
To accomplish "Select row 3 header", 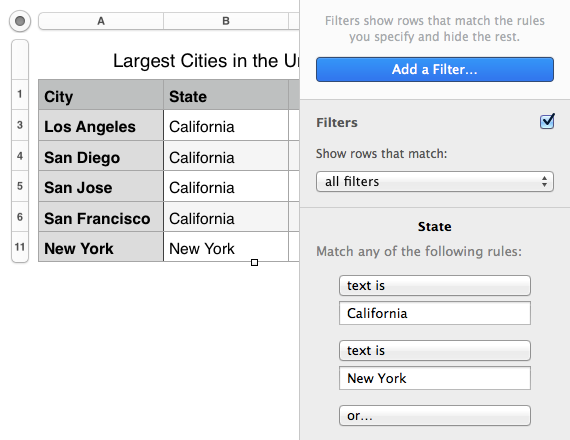I will point(20,125).
